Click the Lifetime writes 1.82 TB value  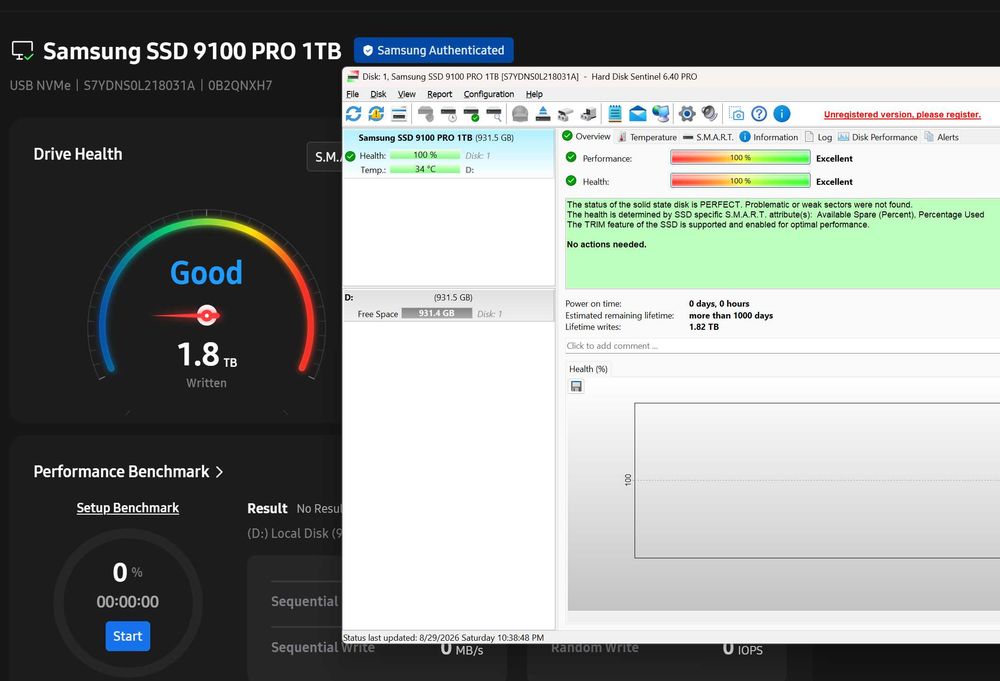pos(703,326)
